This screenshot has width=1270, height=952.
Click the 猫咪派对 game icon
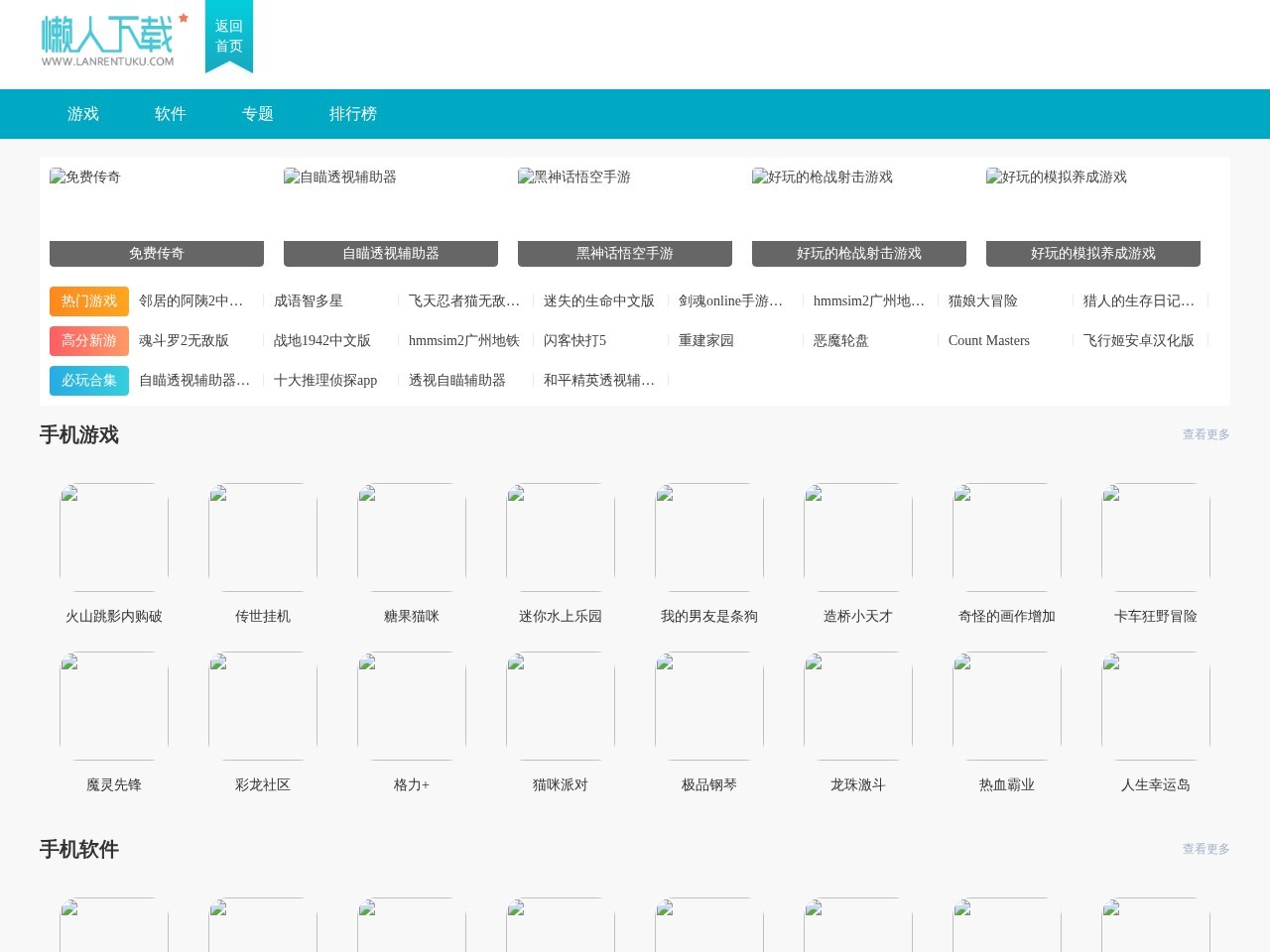click(561, 706)
